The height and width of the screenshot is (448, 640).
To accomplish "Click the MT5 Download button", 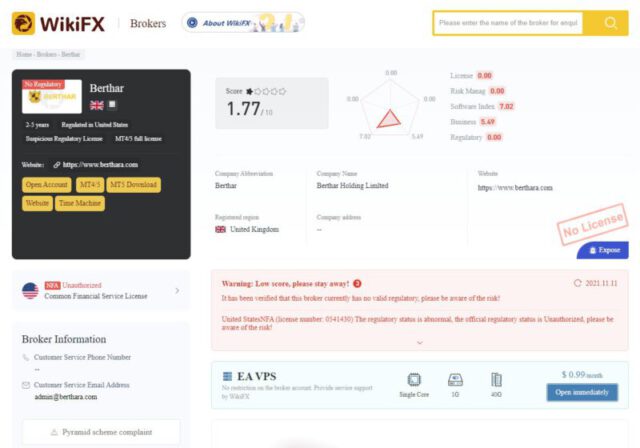I will point(133,185).
